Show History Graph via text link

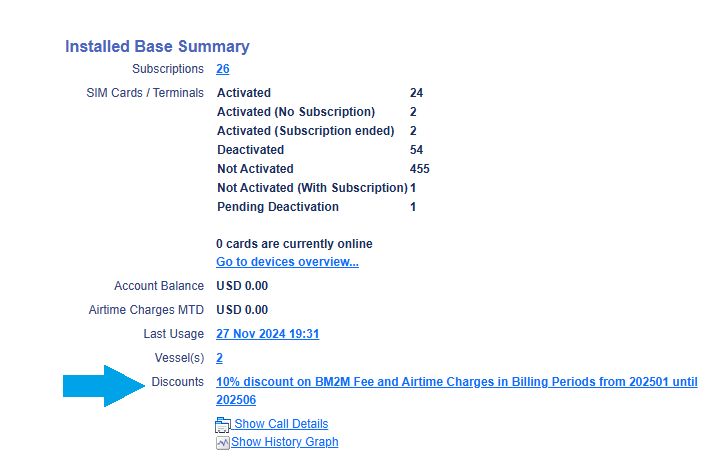(285, 442)
